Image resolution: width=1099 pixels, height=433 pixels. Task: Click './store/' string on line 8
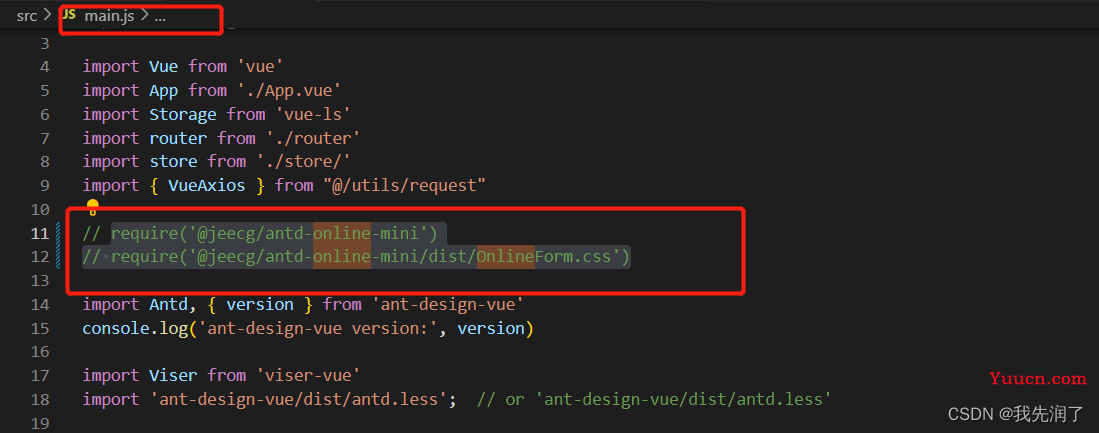pos(303,162)
